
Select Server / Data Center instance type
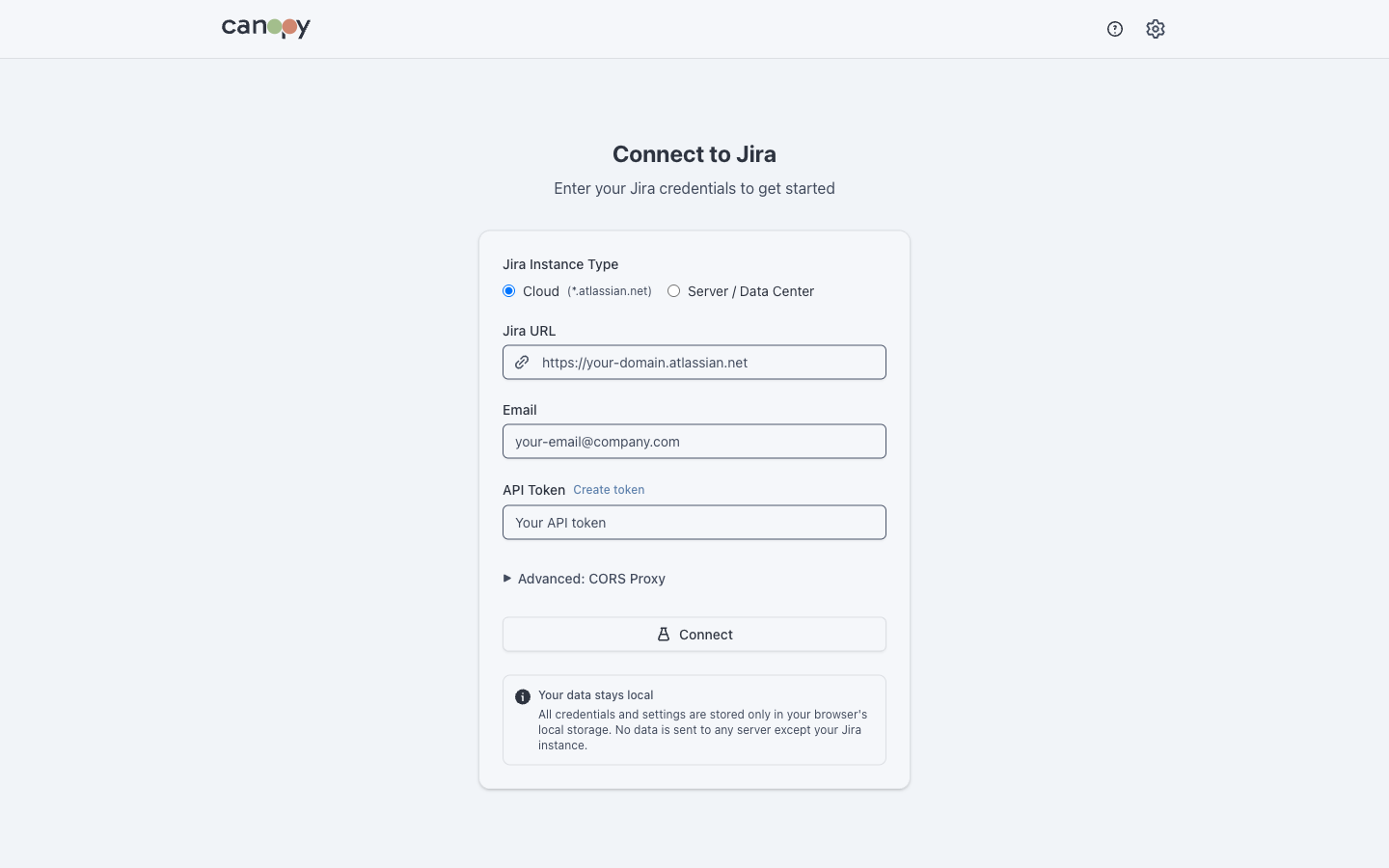click(673, 290)
